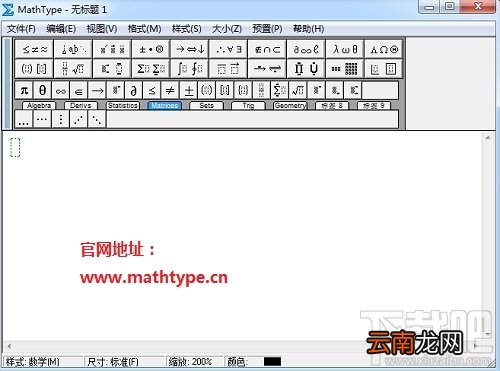Switch to the Statistics tab
The width and height of the screenshot is (500, 371).
tap(123, 106)
